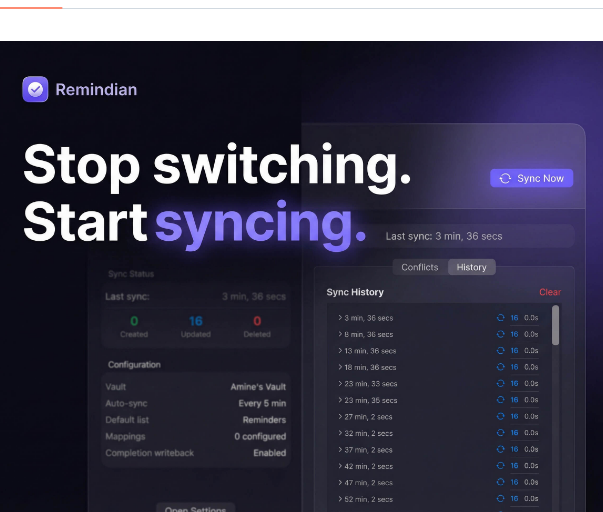Click the sync icon in the 47 min, 2 secs row
The image size is (603, 512).
click(x=500, y=482)
